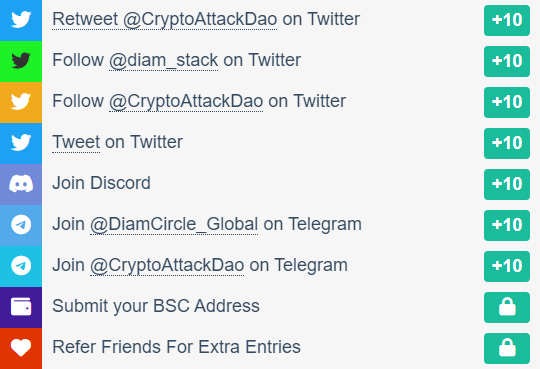Click the underlined Tweet link text
This screenshot has height=369, width=540.
click(x=76, y=142)
